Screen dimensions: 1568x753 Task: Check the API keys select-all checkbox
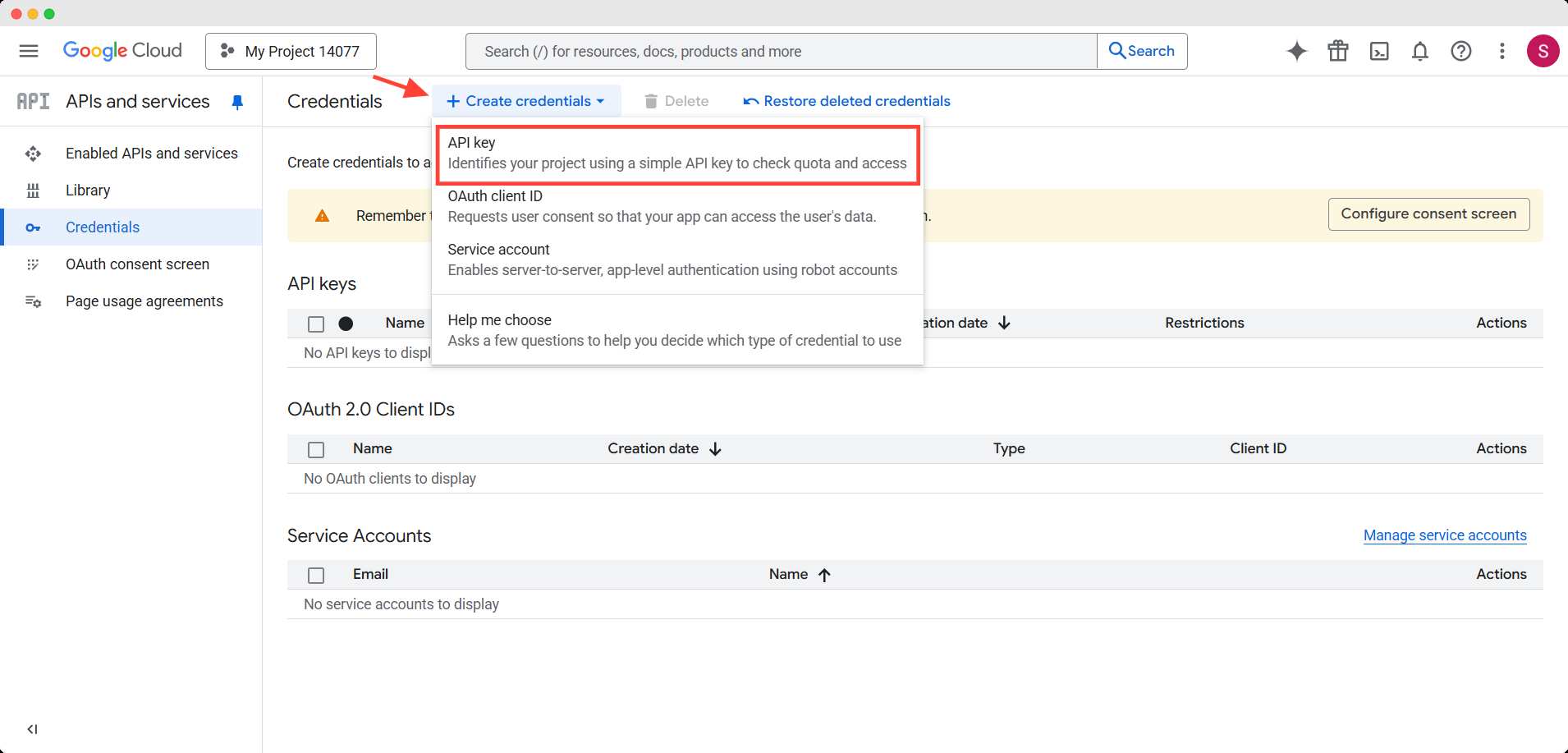(315, 324)
